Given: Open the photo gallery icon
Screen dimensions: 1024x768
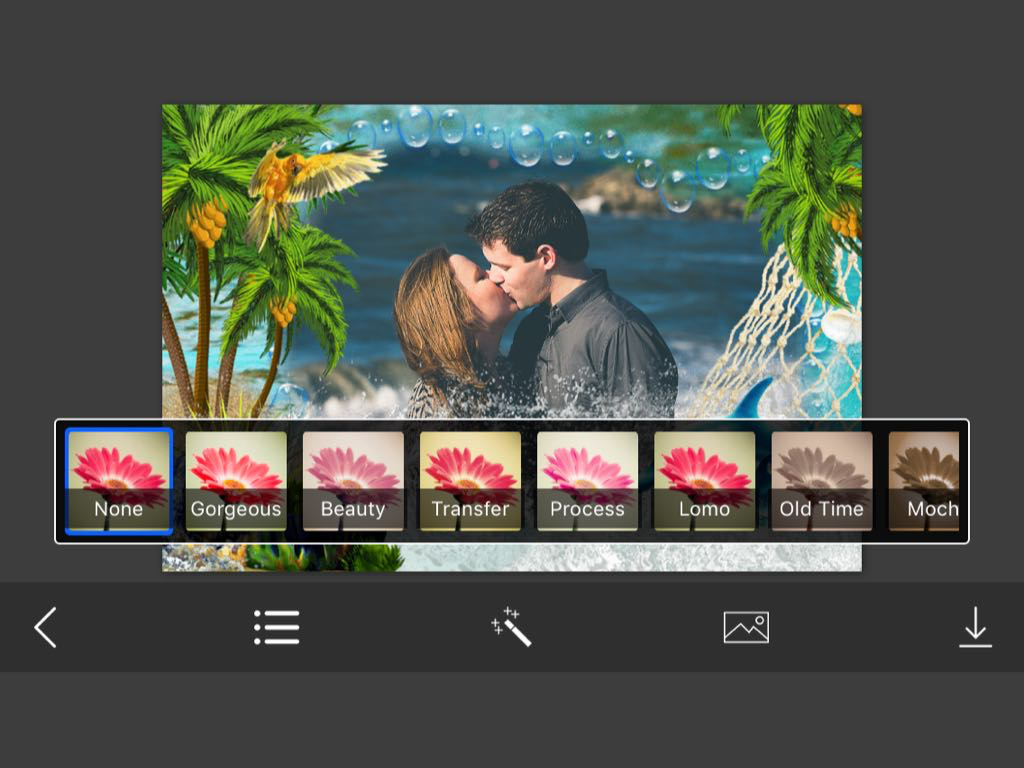Looking at the screenshot, I should [x=746, y=627].
